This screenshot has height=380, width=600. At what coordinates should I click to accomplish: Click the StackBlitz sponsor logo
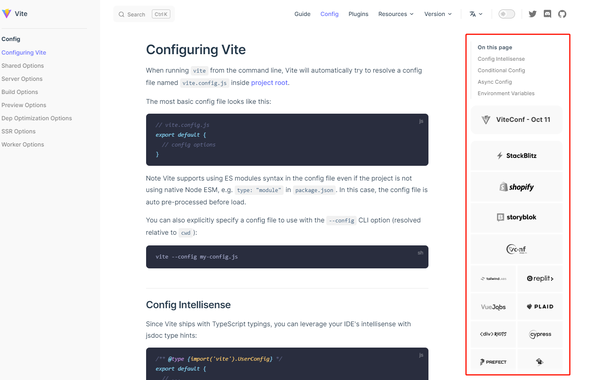pos(517,156)
